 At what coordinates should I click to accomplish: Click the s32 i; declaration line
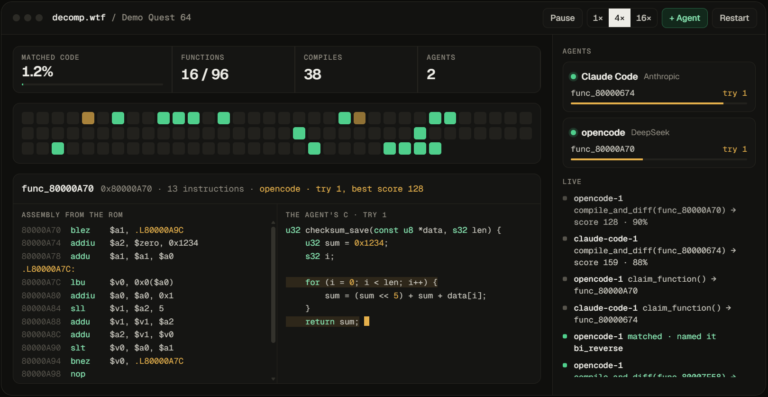(x=319, y=256)
